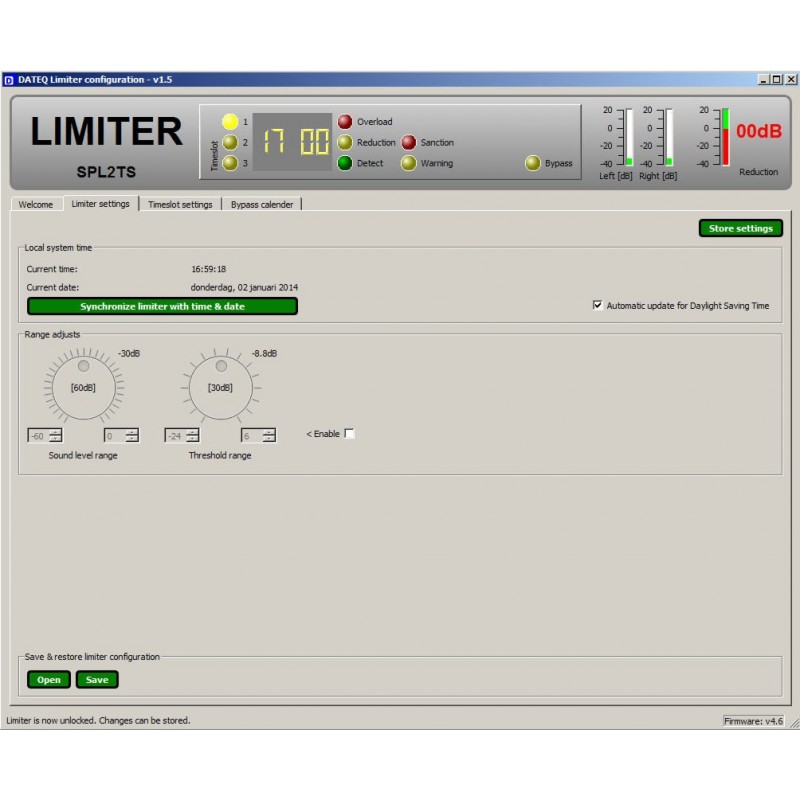The width and height of the screenshot is (800, 800).
Task: Click the Open configuration button
Action: coord(49,680)
